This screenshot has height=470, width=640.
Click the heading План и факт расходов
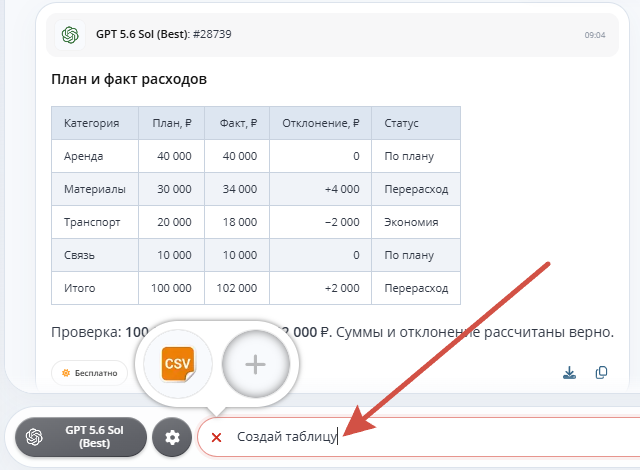(129, 79)
